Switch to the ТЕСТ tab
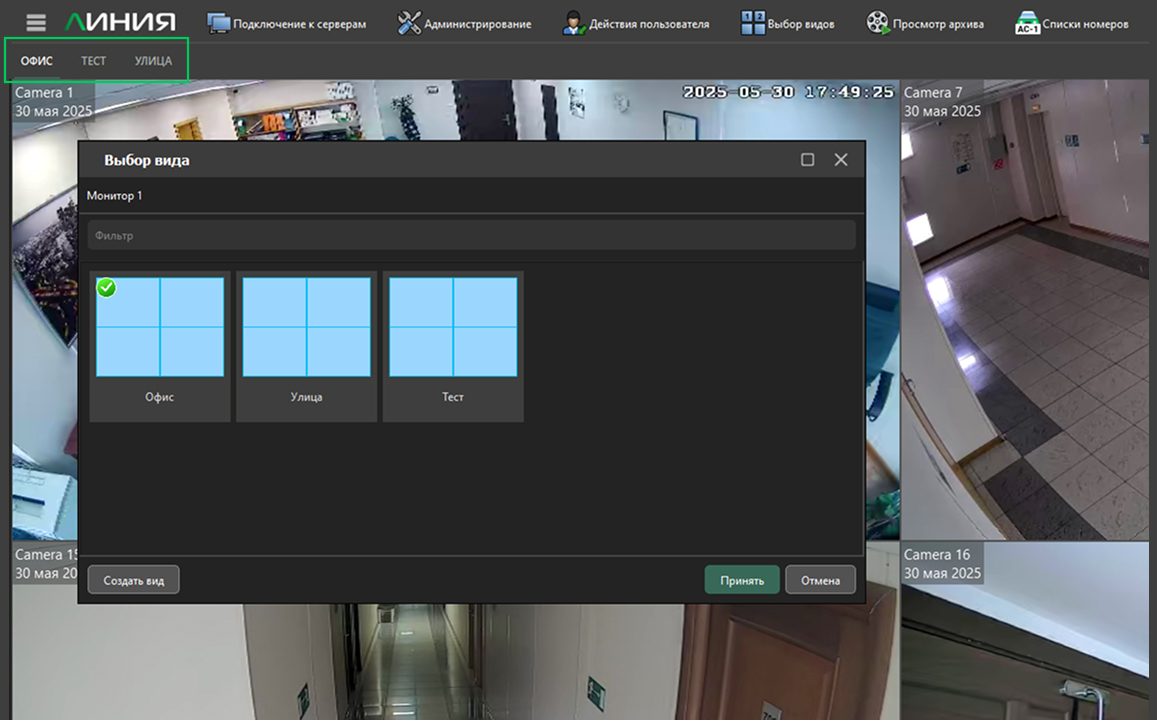The width and height of the screenshot is (1157, 720). (93, 61)
